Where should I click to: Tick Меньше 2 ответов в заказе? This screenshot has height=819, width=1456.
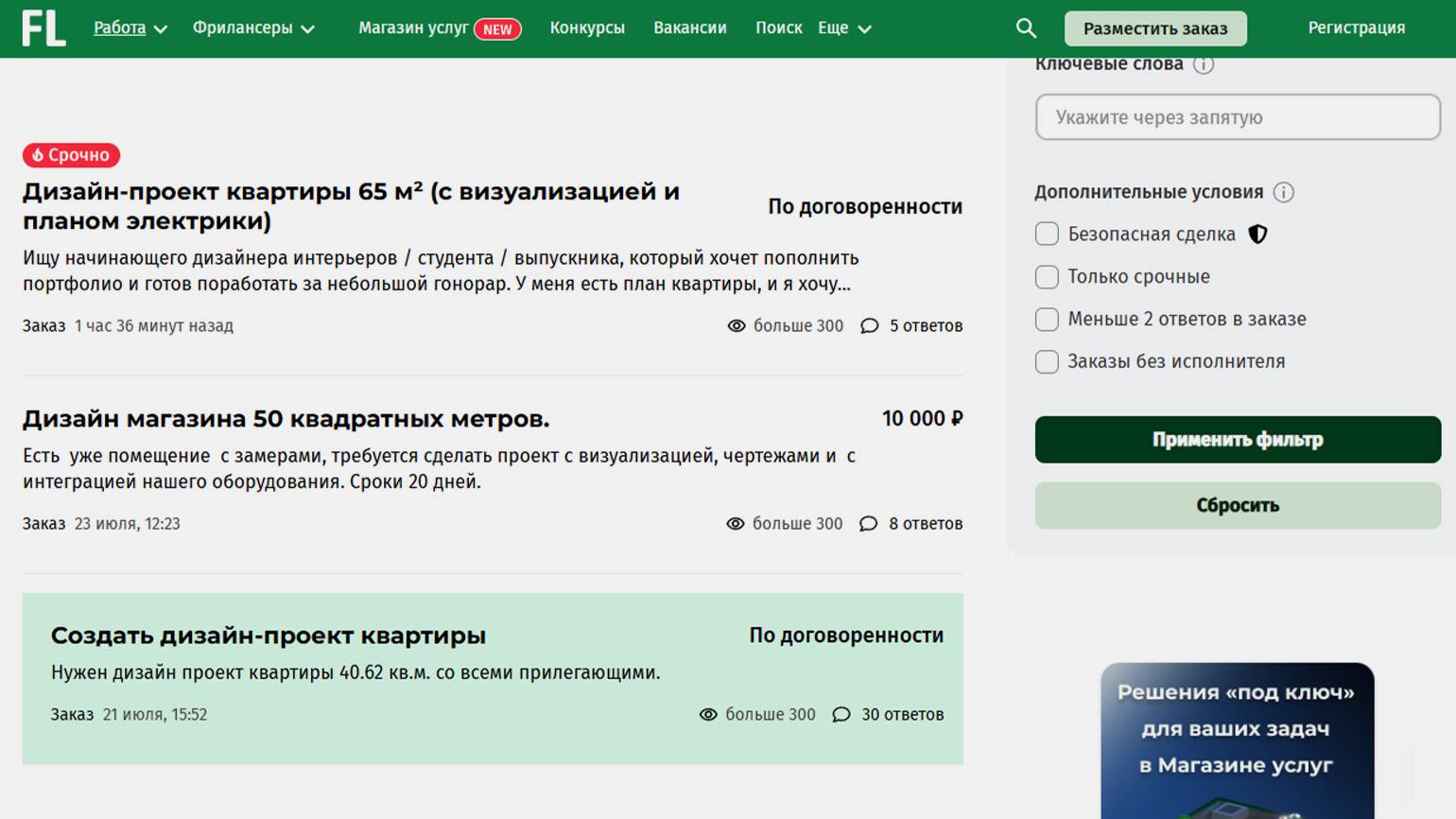point(1047,320)
